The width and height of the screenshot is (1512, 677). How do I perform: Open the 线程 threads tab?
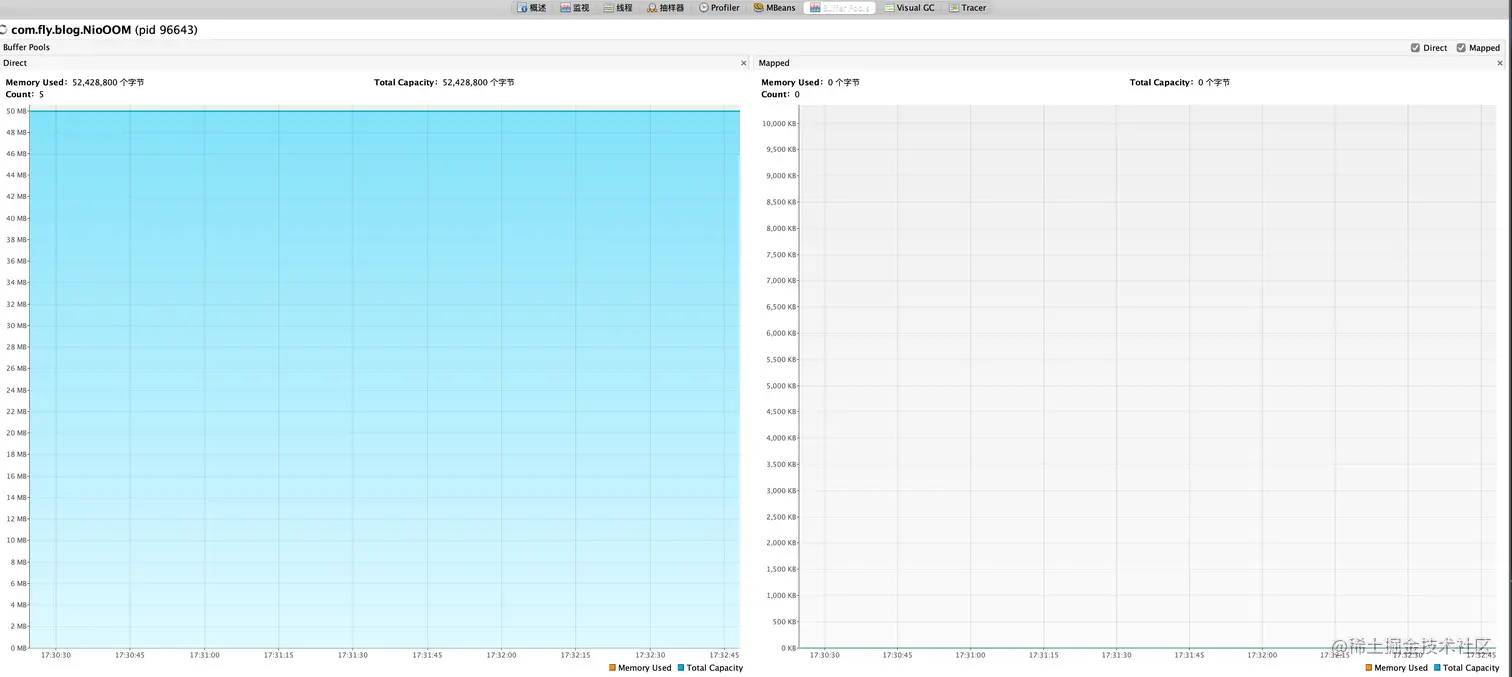[x=618, y=8]
